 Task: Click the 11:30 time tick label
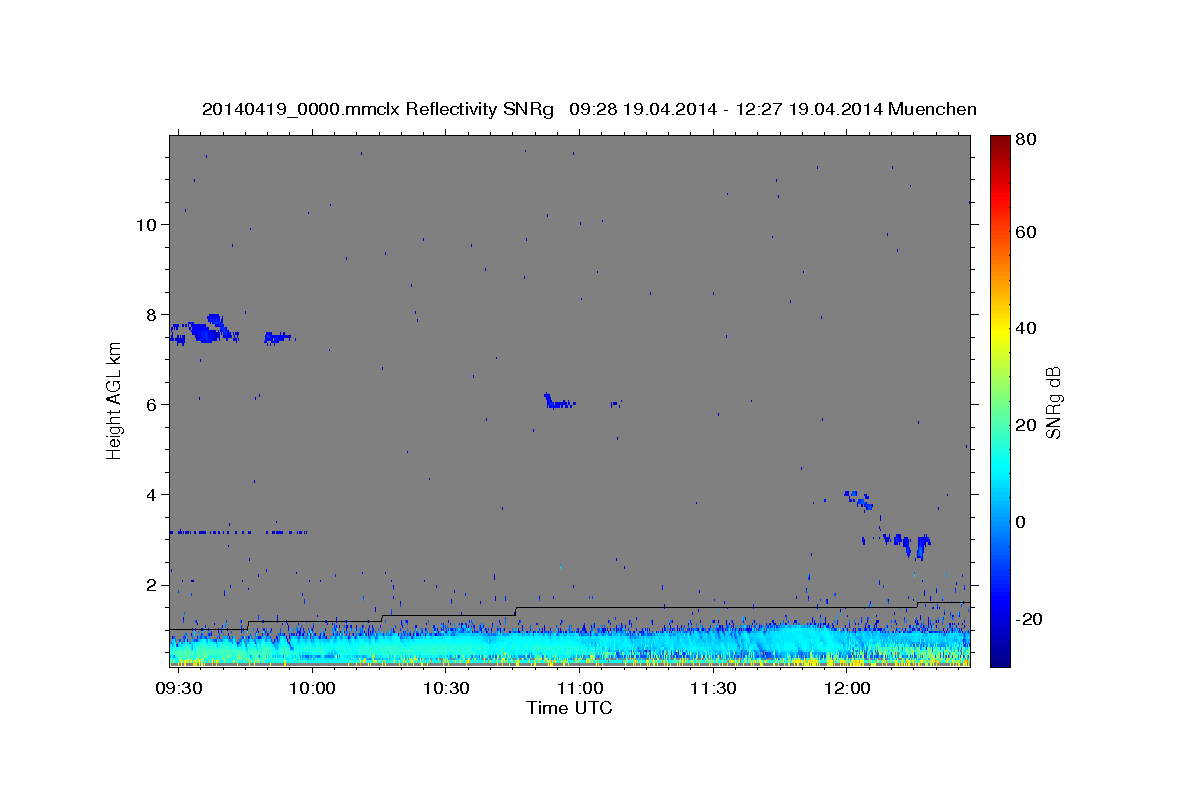(713, 689)
